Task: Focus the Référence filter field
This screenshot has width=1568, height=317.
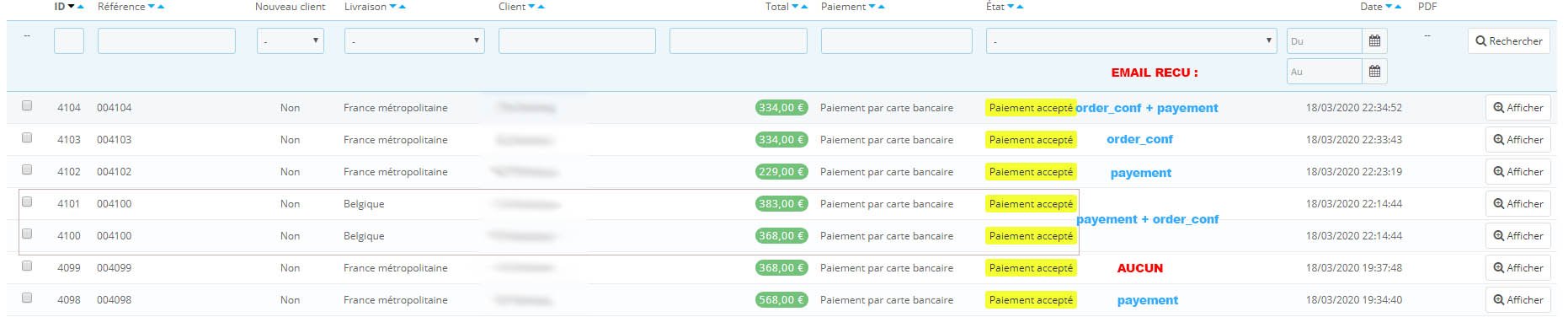Action: (x=167, y=40)
